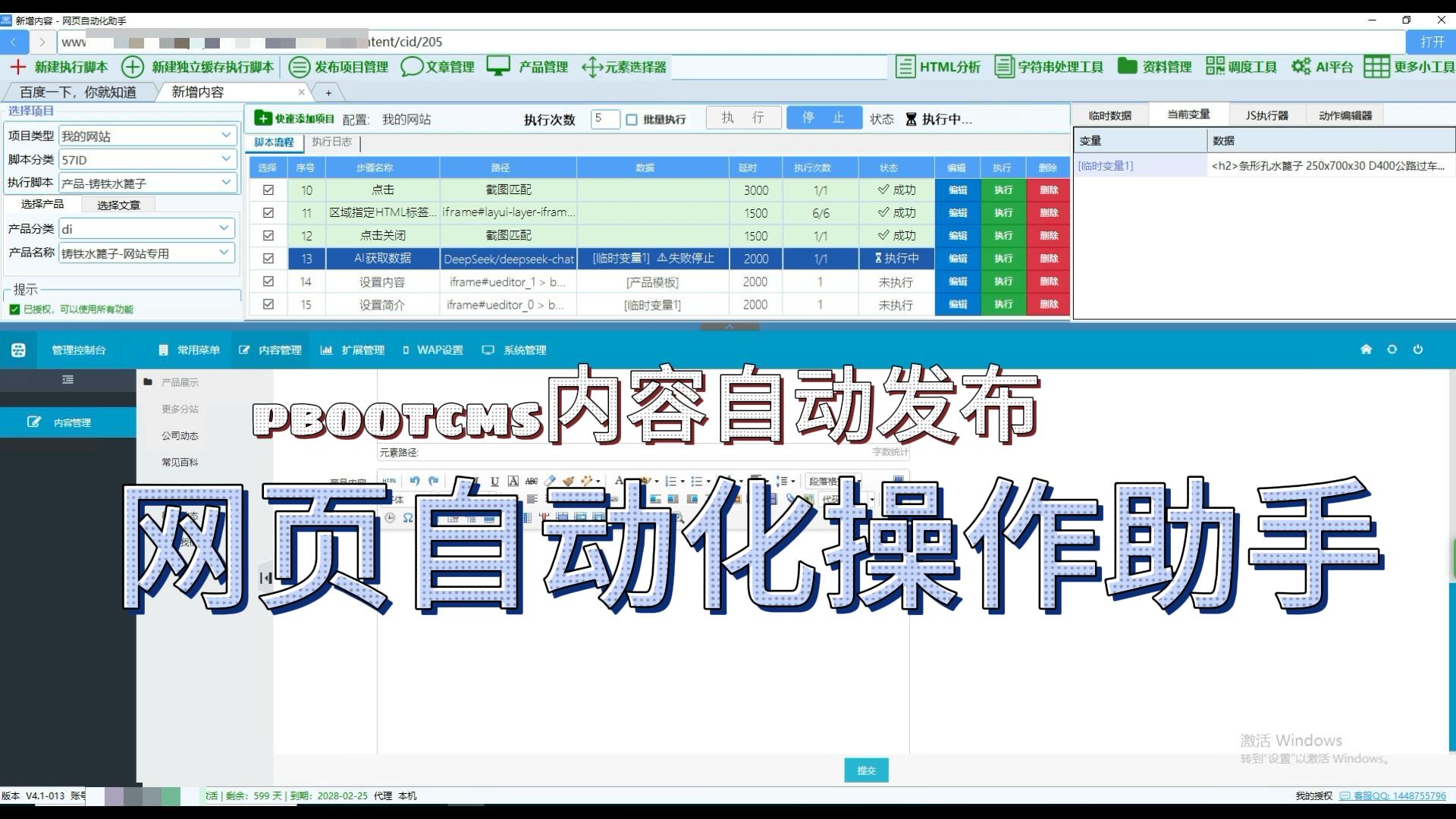Uncheck step 14 设置内容 row checkbox

[x=268, y=281]
